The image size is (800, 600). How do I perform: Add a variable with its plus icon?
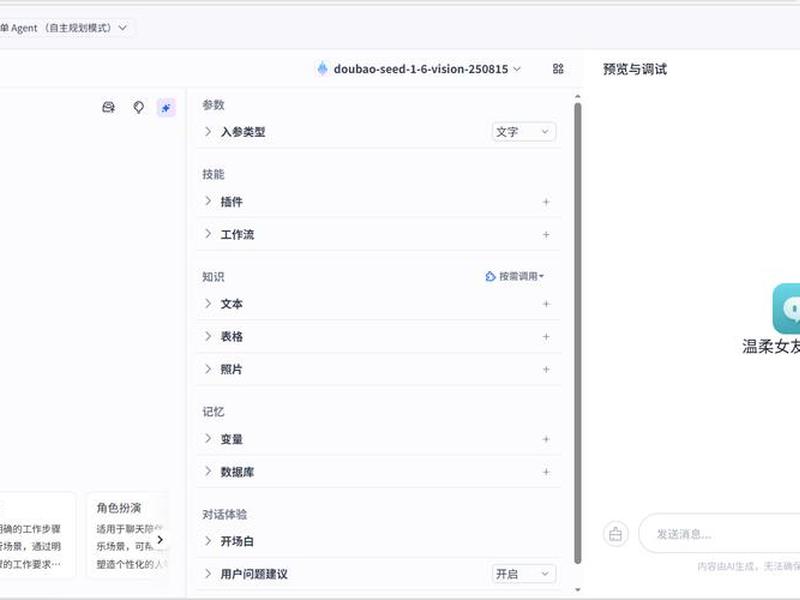[546, 439]
